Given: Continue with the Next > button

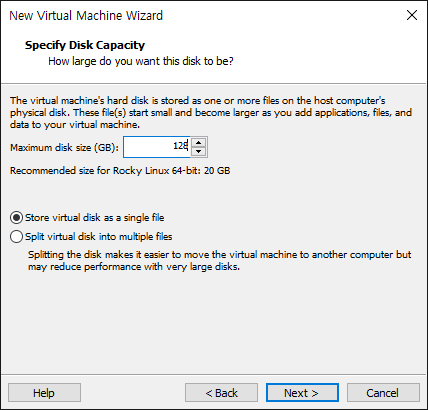Looking at the screenshot, I should [x=302, y=393].
